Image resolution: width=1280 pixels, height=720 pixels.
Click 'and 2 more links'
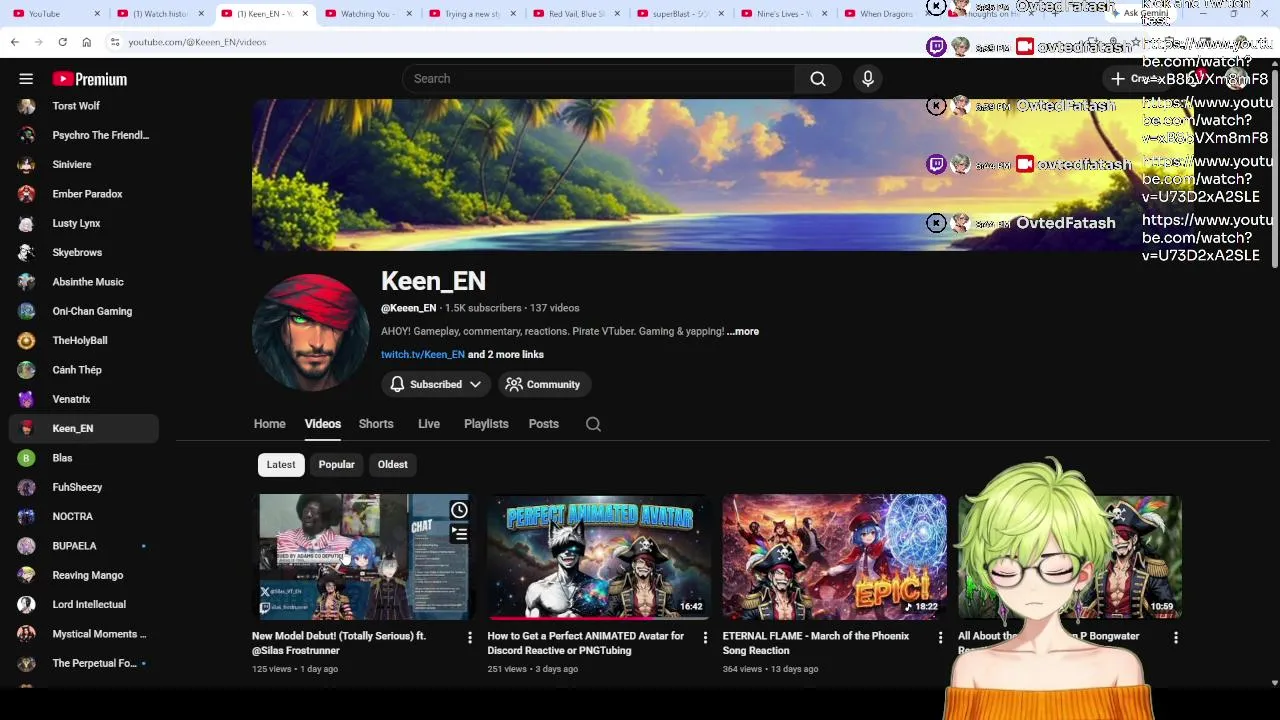(x=506, y=355)
